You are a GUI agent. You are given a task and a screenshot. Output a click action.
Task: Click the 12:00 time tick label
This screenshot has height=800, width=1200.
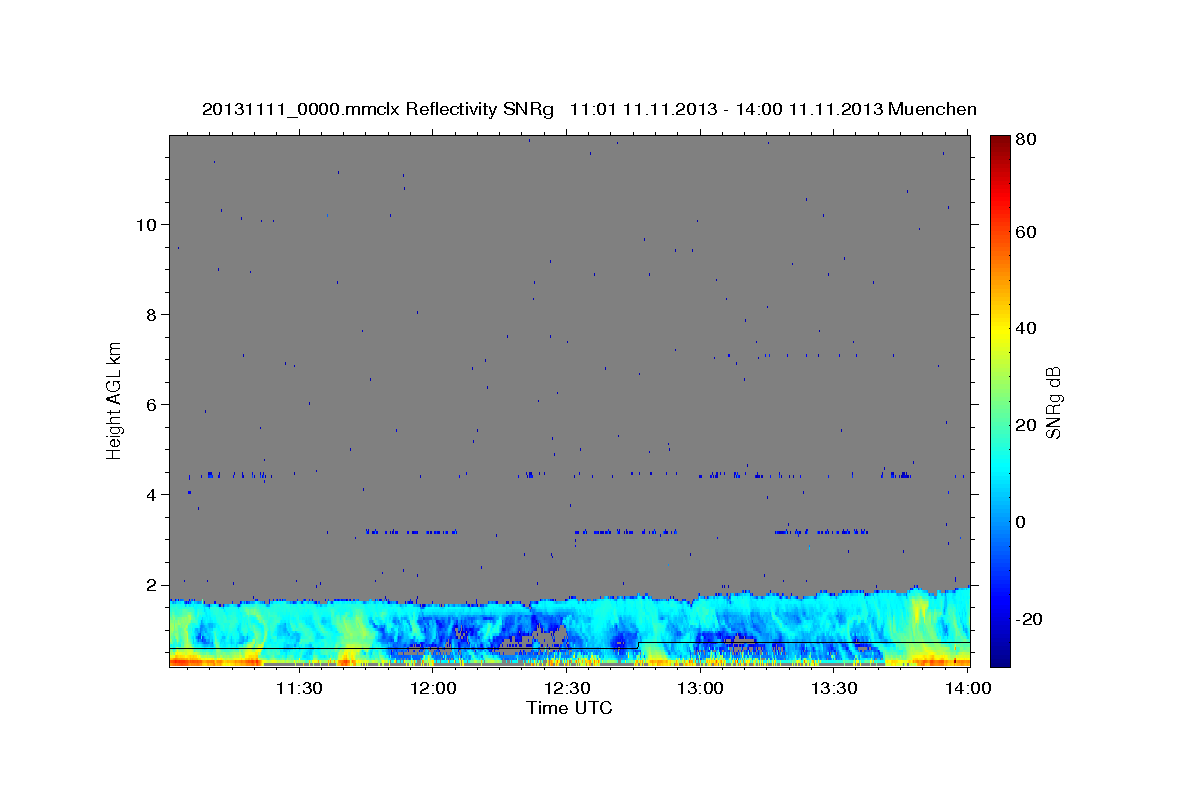click(433, 688)
